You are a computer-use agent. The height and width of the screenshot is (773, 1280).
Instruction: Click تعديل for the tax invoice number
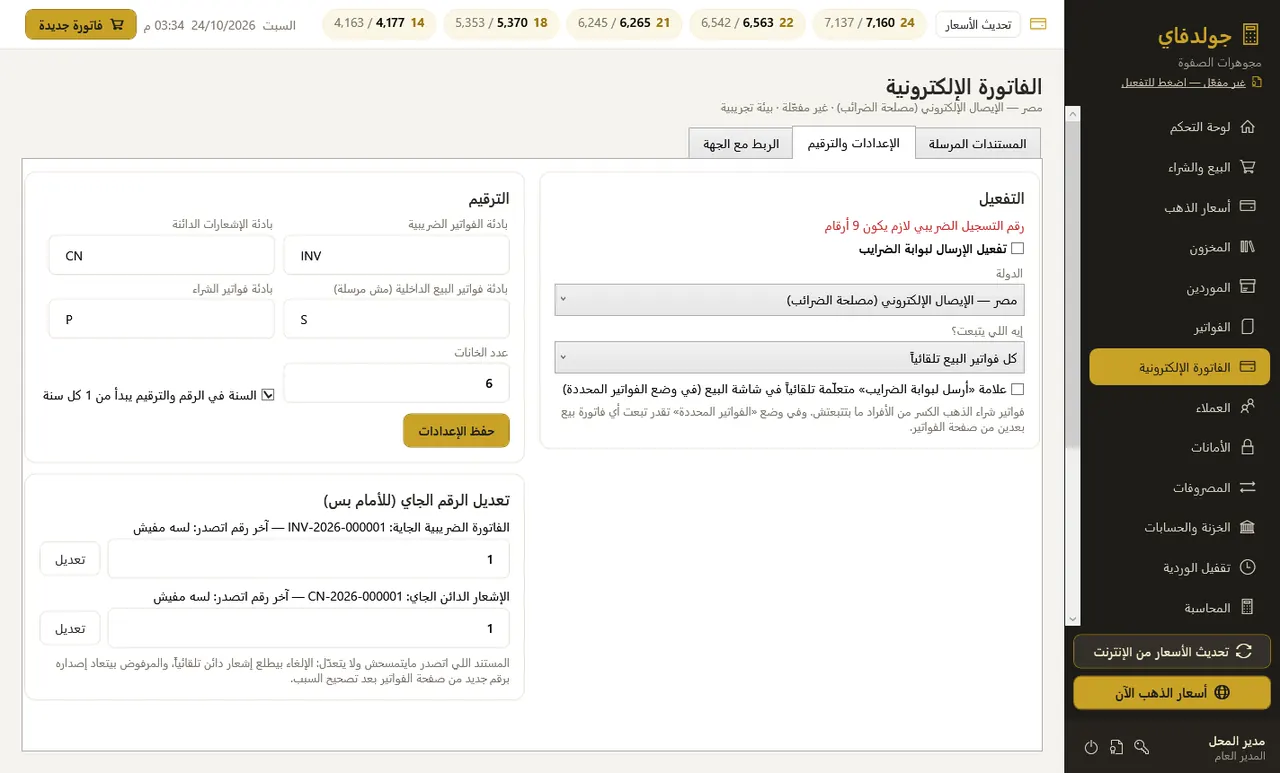(x=70, y=559)
